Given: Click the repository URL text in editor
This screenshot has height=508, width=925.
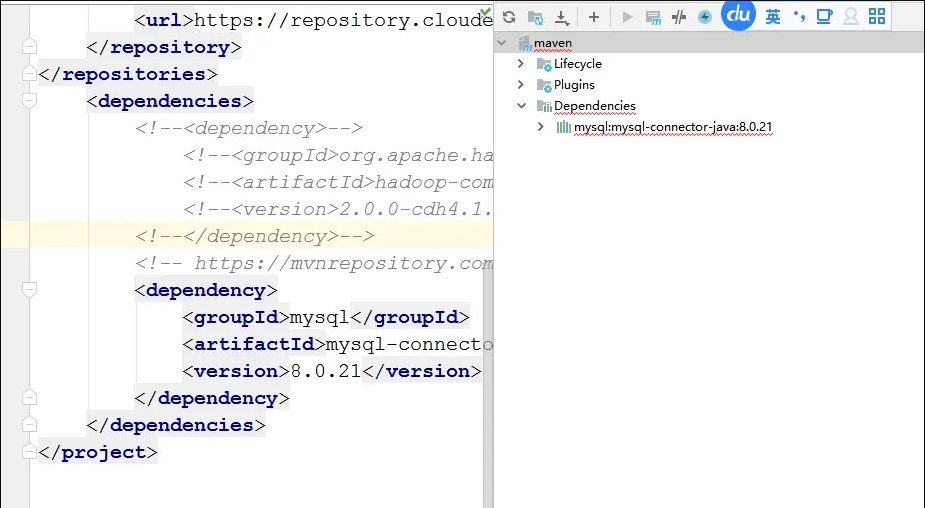Looking at the screenshot, I should (343, 20).
